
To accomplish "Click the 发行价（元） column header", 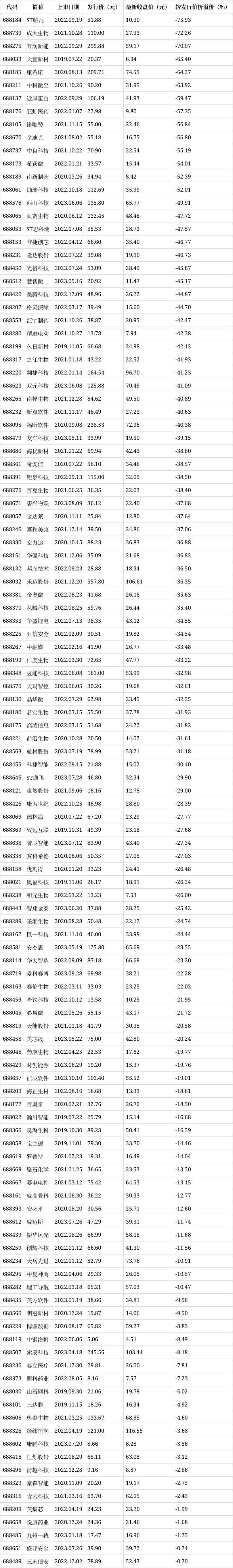I will coord(103,7).
